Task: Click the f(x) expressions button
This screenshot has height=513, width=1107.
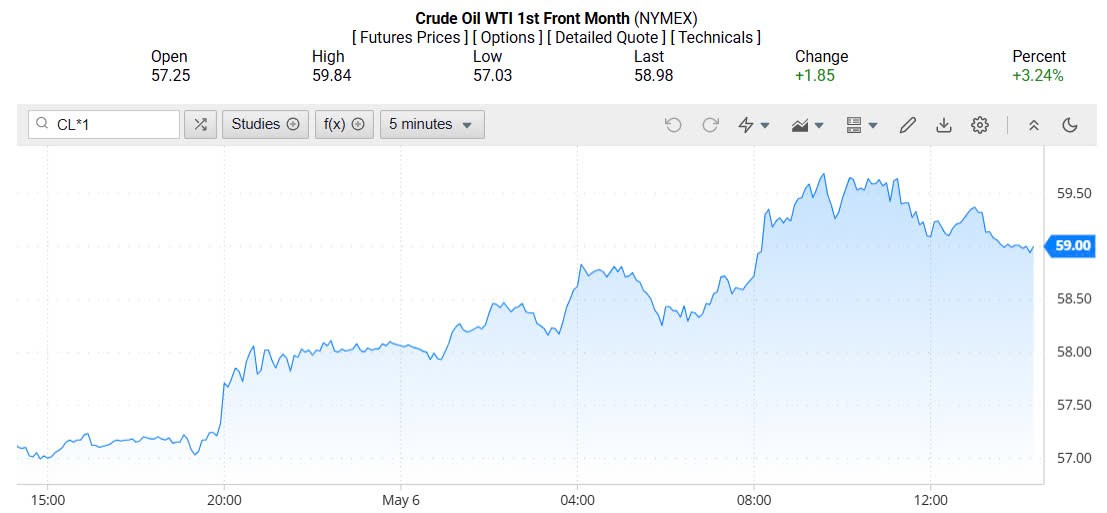Action: coord(344,124)
